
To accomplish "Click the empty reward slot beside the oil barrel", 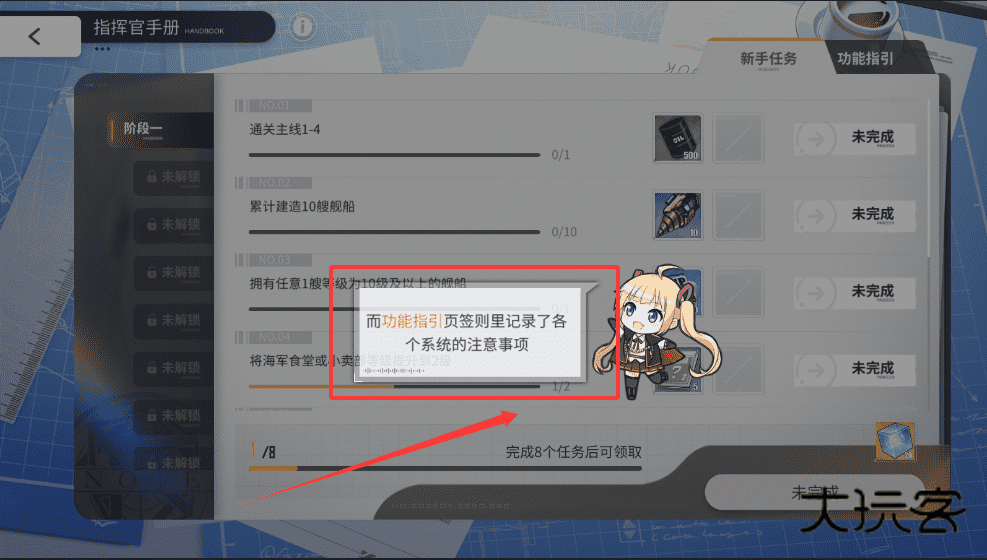I will click(738, 138).
